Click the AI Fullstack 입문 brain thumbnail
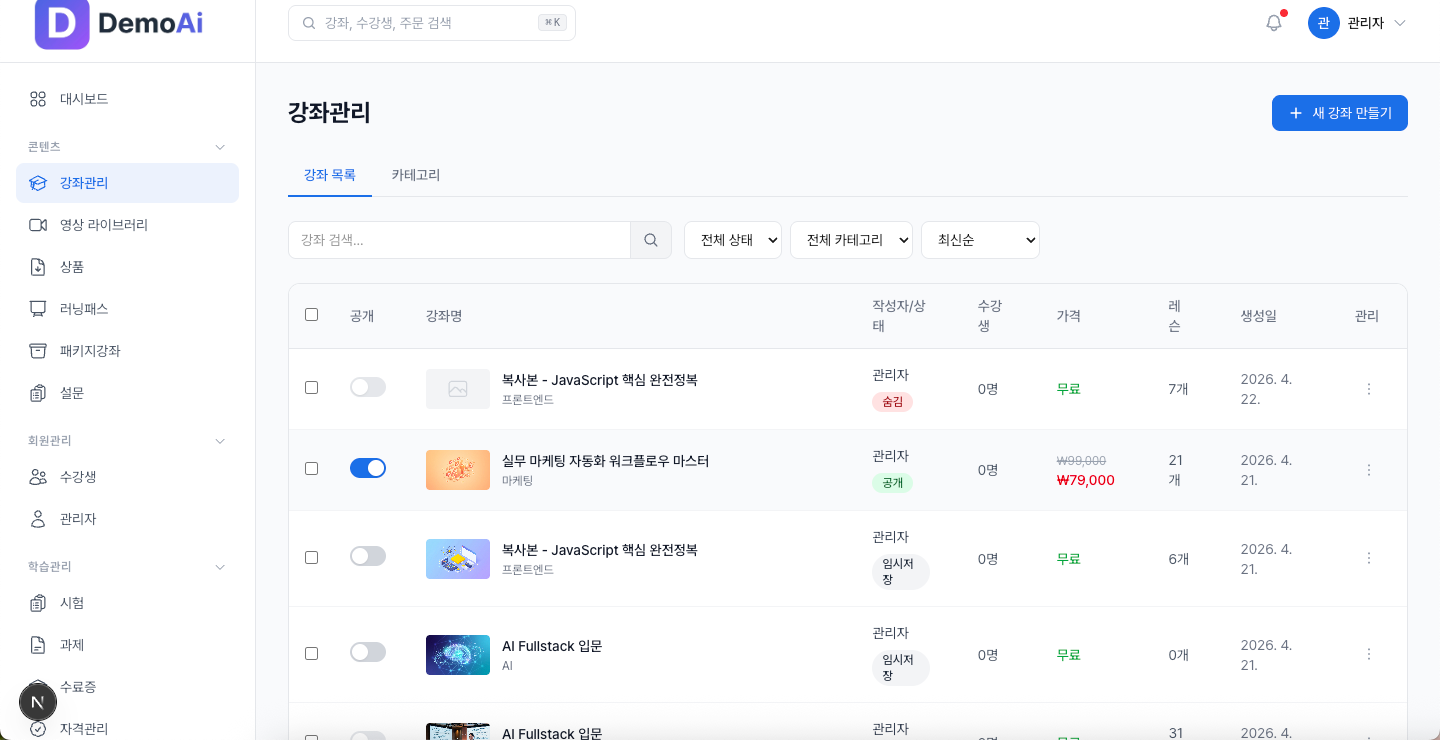The image size is (1440, 740). click(458, 655)
